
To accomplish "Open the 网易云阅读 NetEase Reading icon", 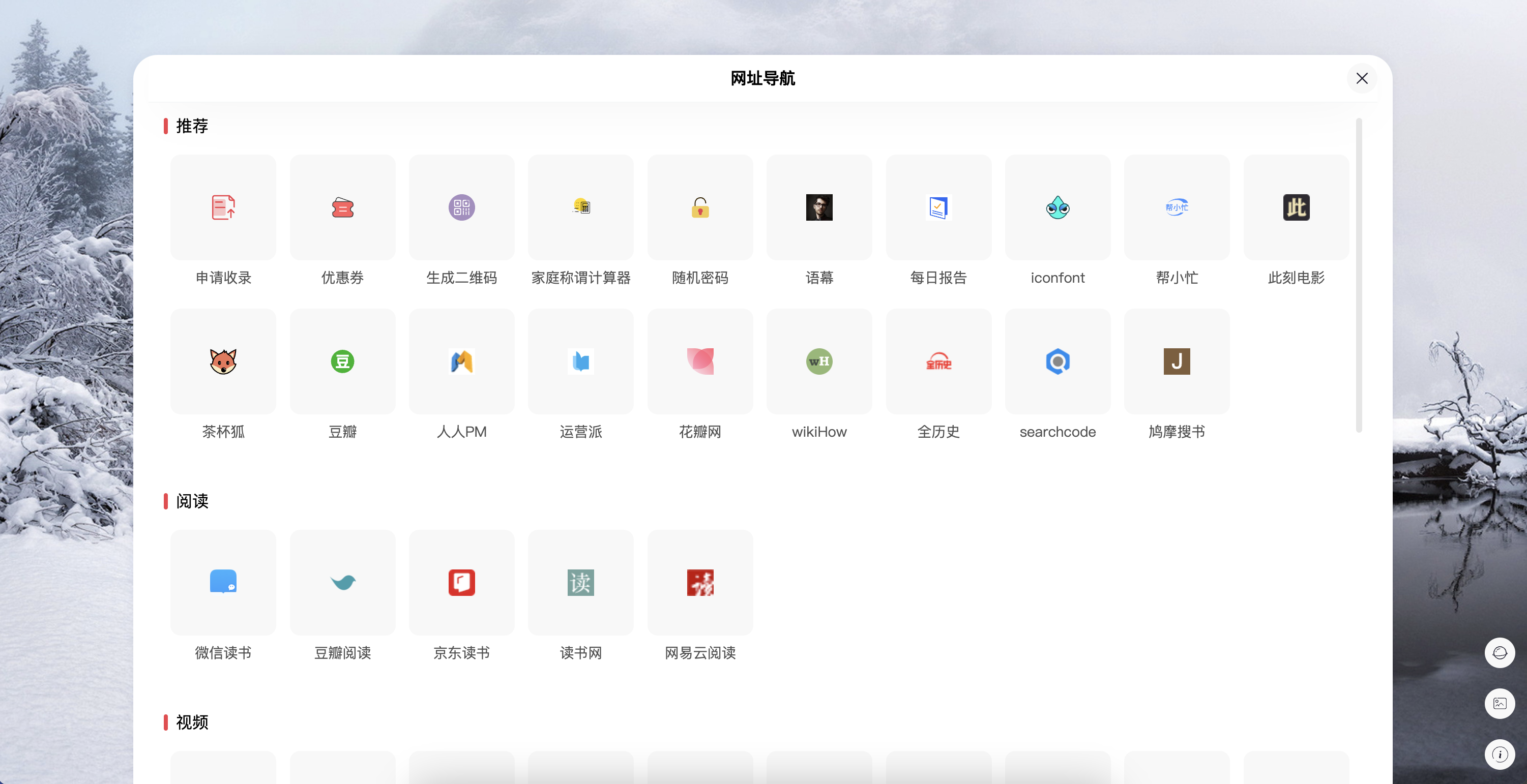I will [x=699, y=582].
